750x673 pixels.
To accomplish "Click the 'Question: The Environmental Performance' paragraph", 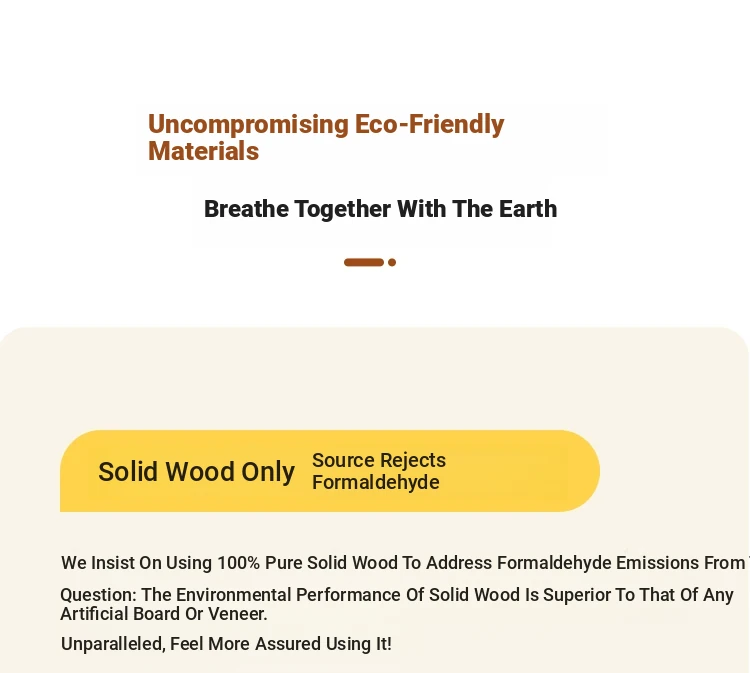I will (397, 604).
